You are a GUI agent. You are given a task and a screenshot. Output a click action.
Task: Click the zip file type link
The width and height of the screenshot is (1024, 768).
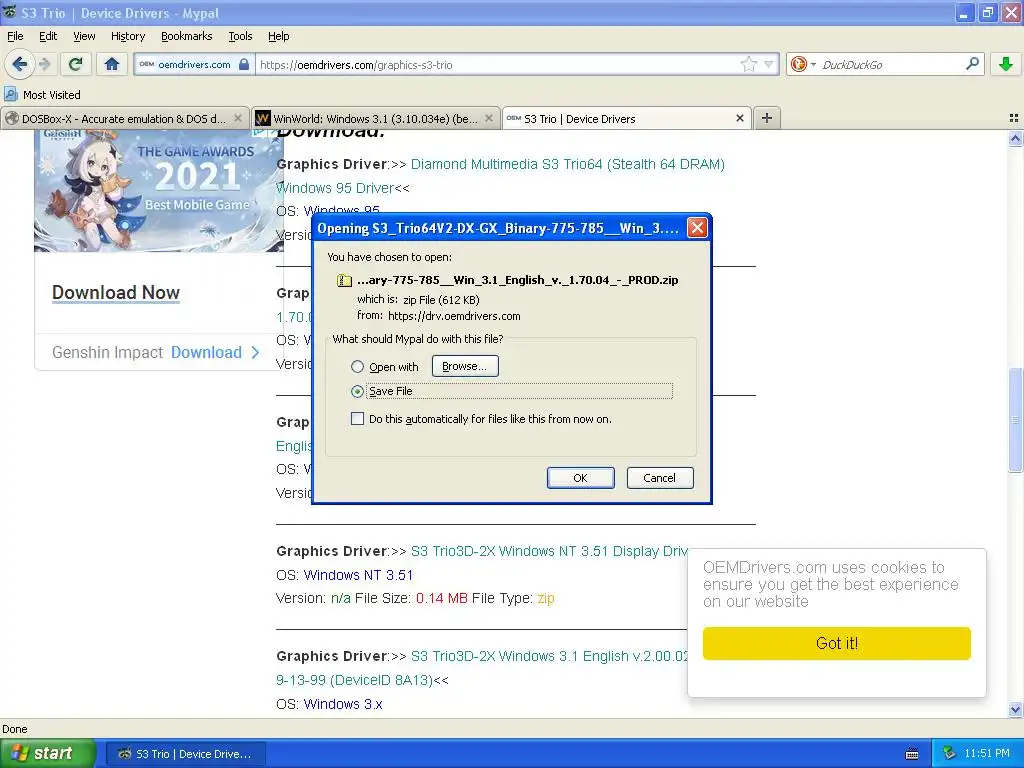(546, 598)
